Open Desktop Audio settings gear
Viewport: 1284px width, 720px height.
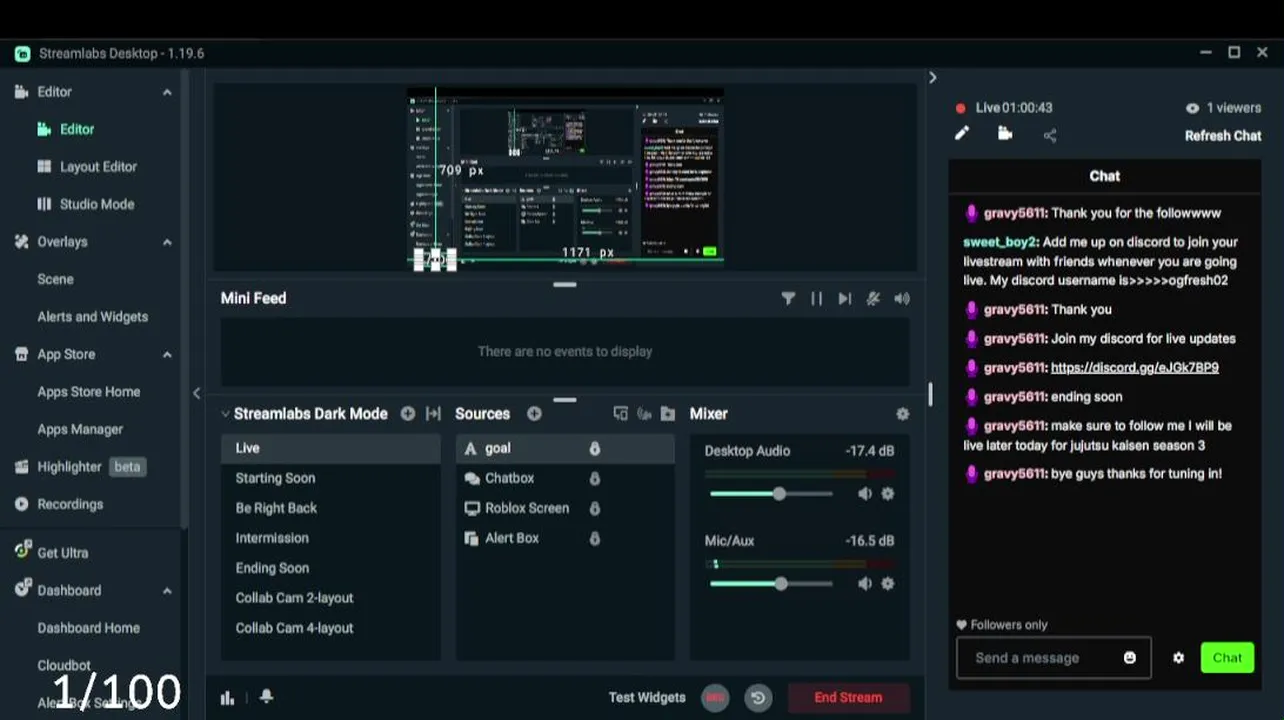point(887,494)
